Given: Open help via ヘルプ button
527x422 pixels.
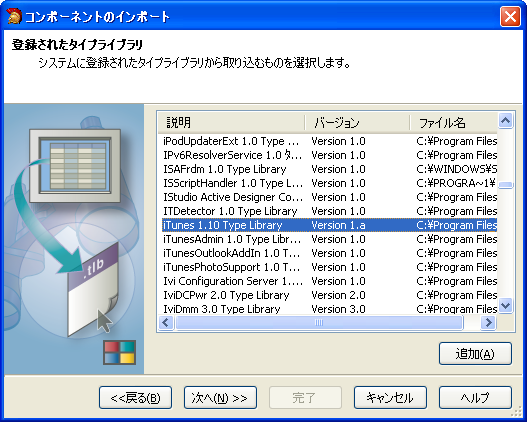Looking at the screenshot, I should tap(475, 398).
